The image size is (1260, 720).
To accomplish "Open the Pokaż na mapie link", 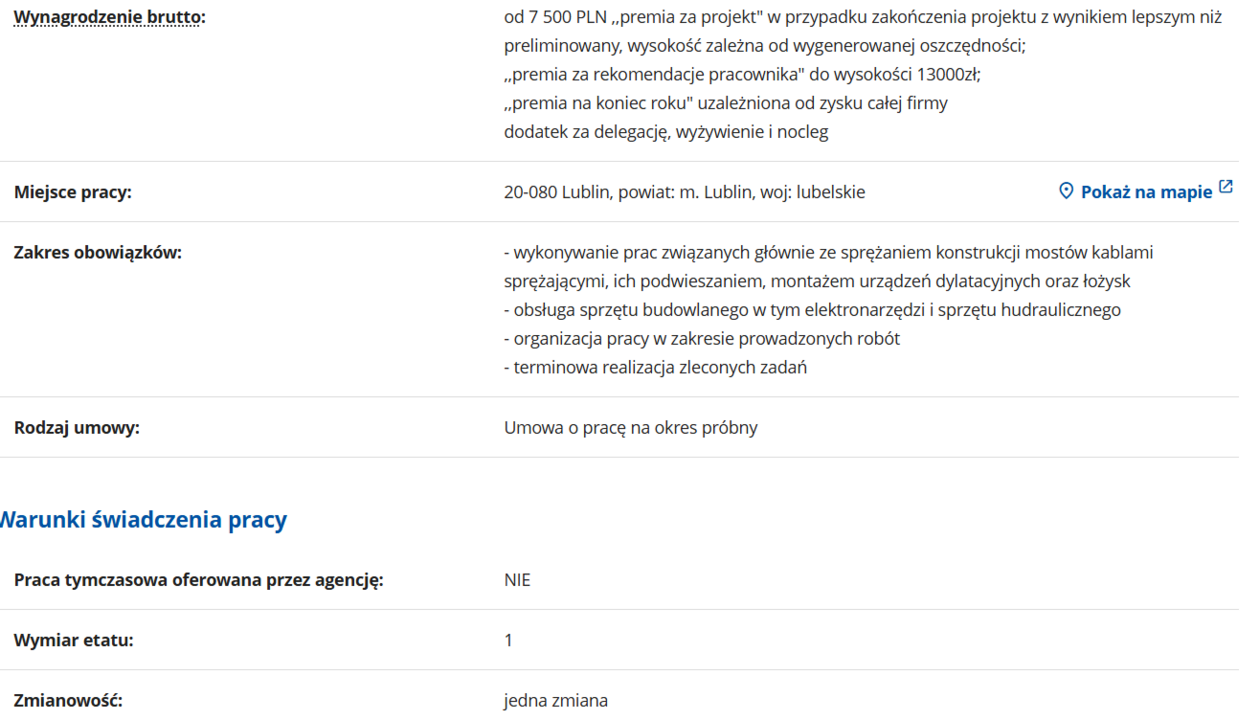I will [x=1146, y=192].
